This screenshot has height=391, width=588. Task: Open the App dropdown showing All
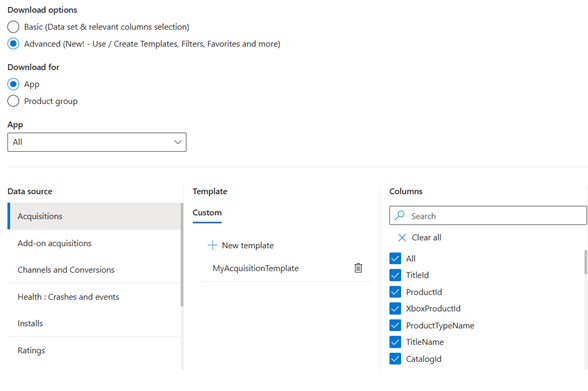[x=97, y=142]
